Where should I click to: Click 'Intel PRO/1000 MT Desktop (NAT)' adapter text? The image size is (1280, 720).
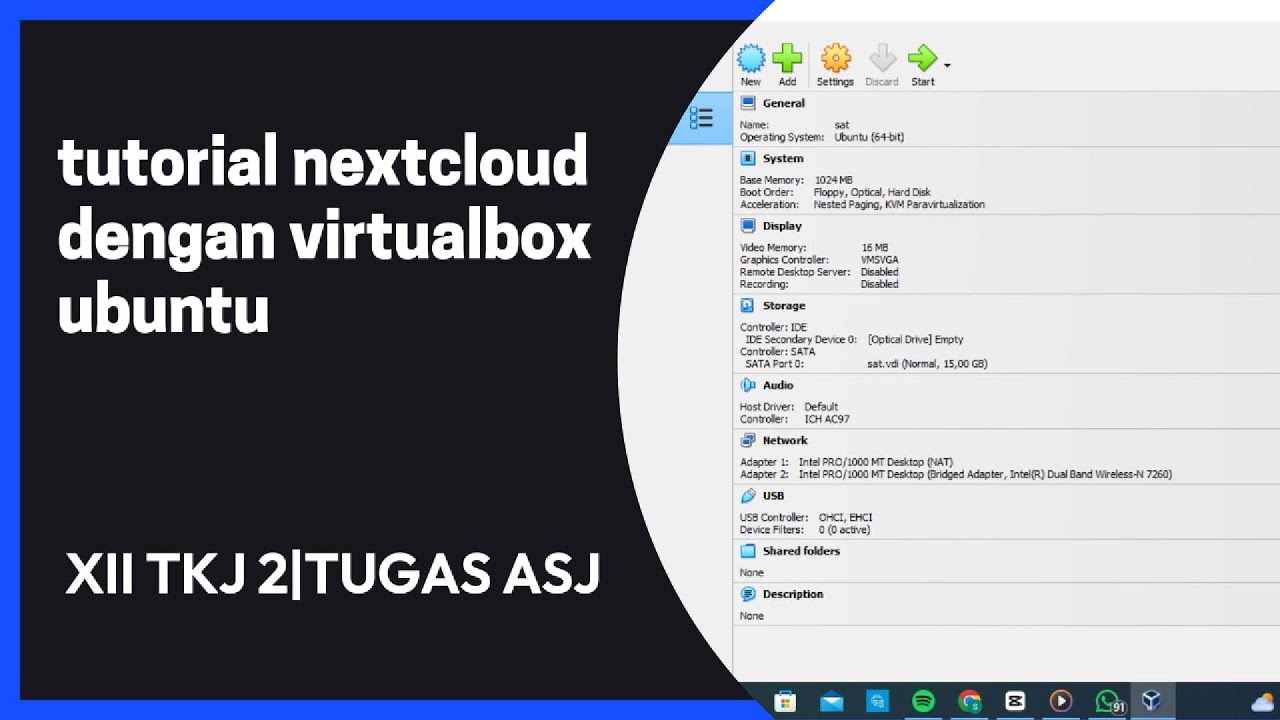point(875,462)
